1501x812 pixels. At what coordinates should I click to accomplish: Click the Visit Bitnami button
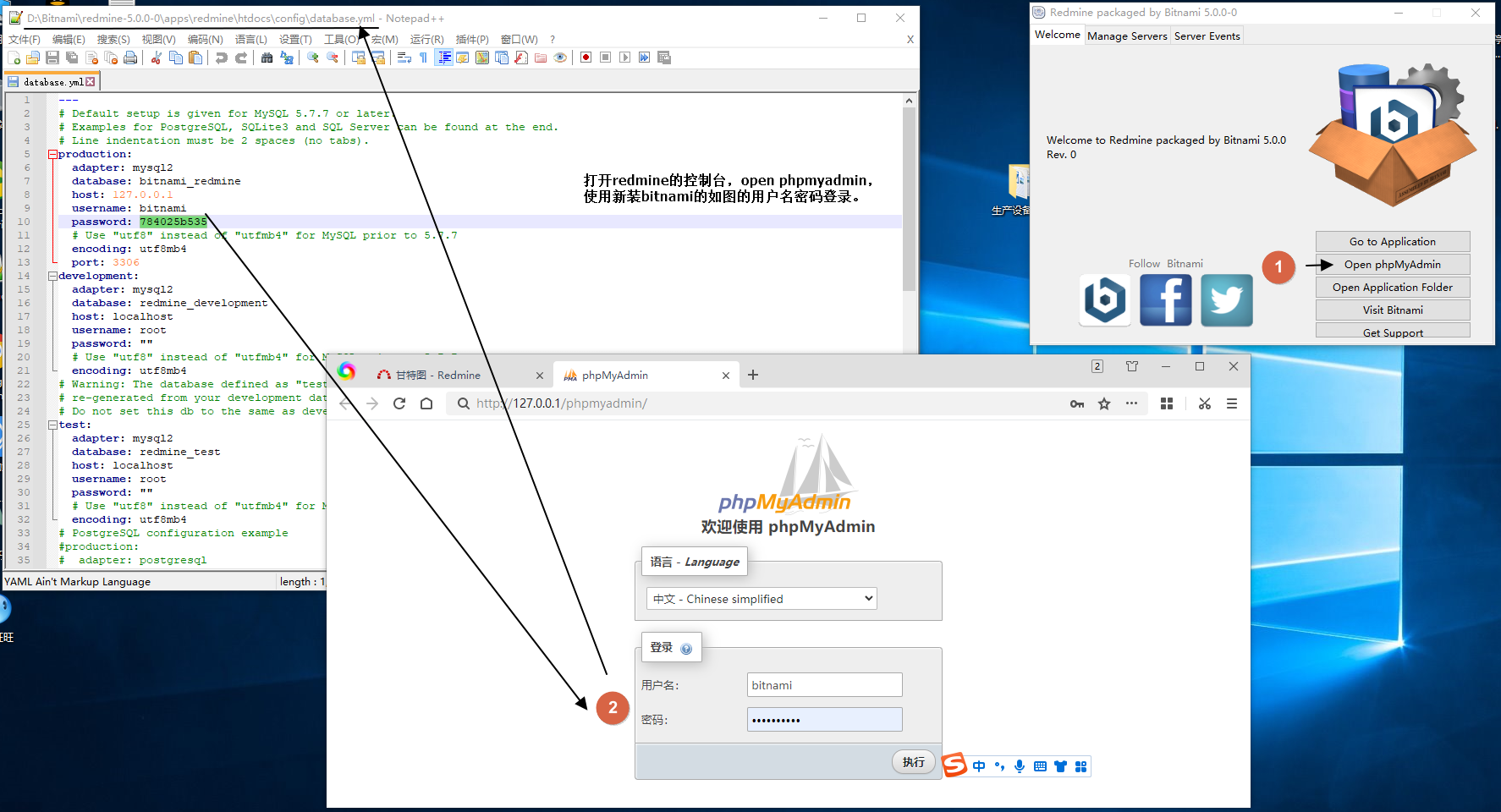(1393, 310)
